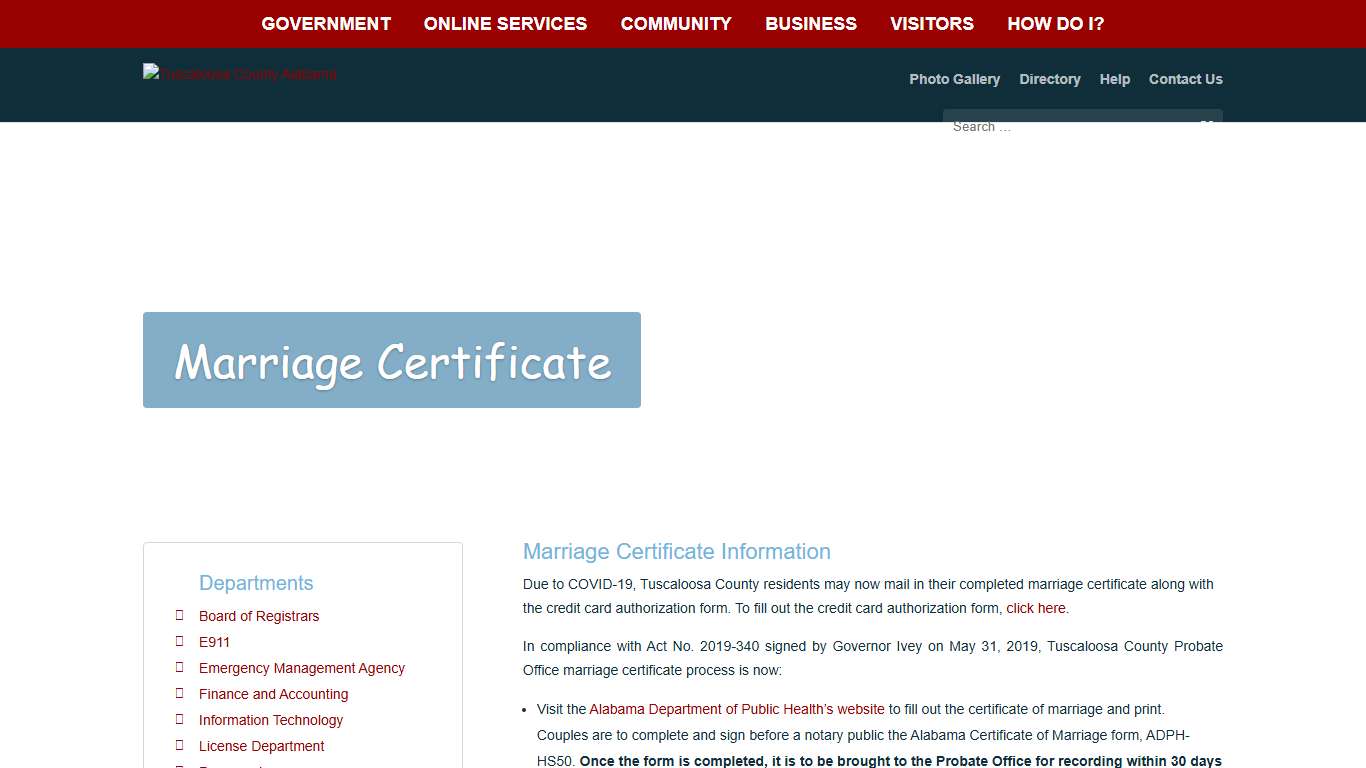The image size is (1366, 768).
Task: Open the ONLINE SERVICES menu
Action: click(x=505, y=23)
